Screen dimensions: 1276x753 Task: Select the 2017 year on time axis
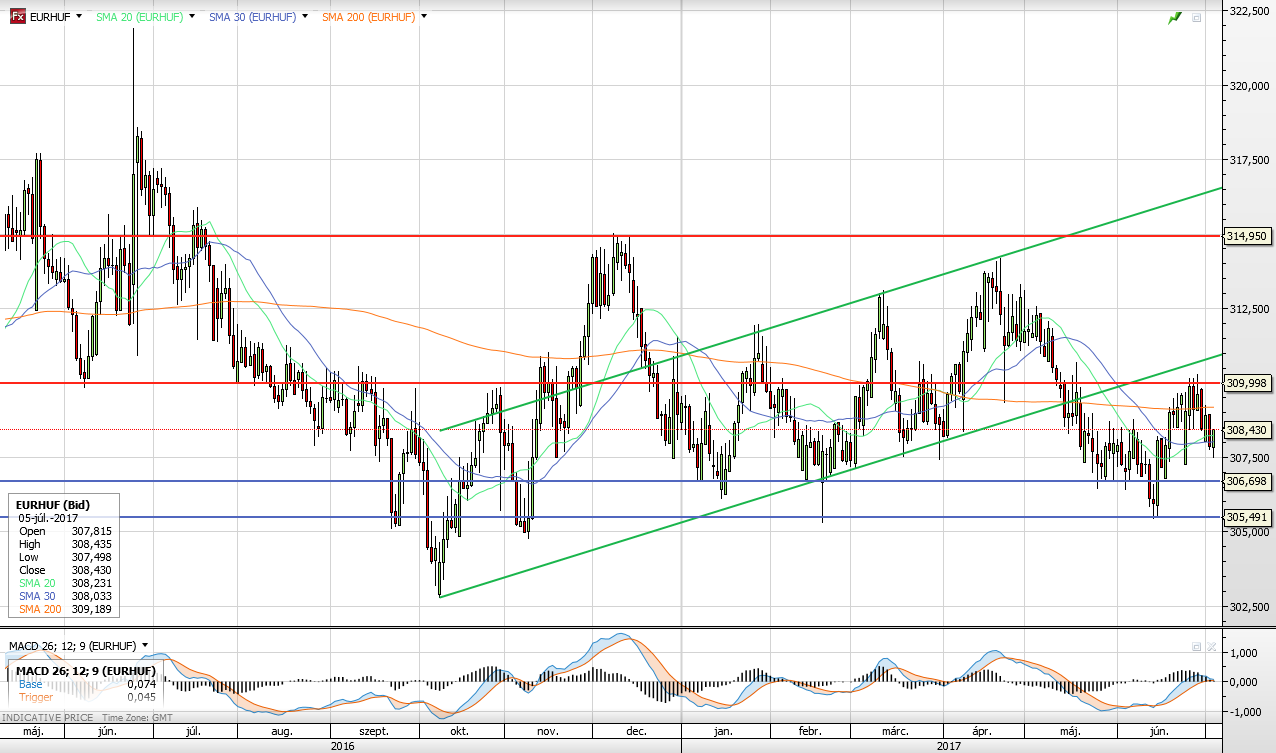click(949, 745)
